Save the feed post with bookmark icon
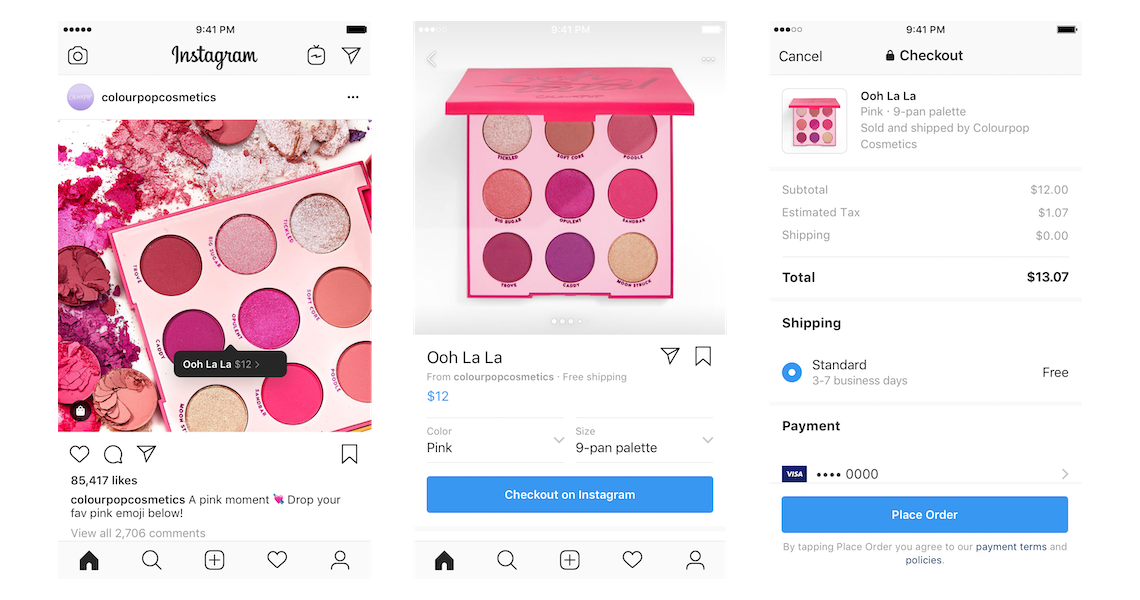This screenshot has height=600, width=1140. 350,455
